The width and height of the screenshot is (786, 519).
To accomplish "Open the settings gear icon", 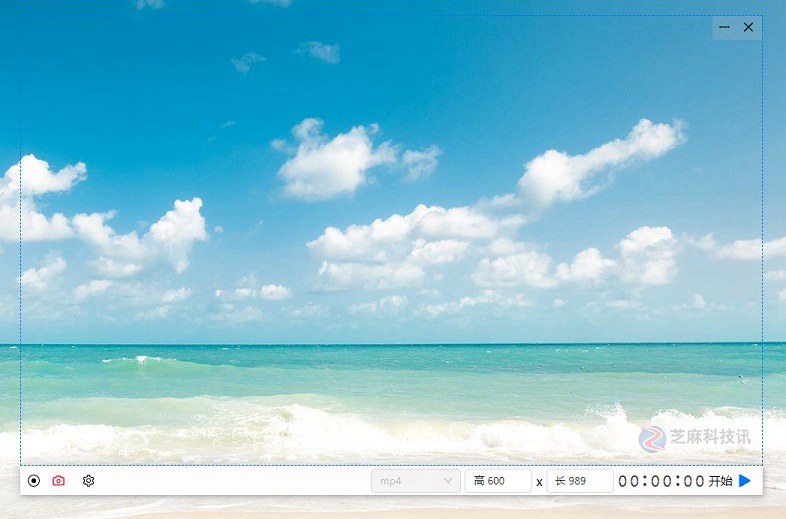I will pos(88,481).
